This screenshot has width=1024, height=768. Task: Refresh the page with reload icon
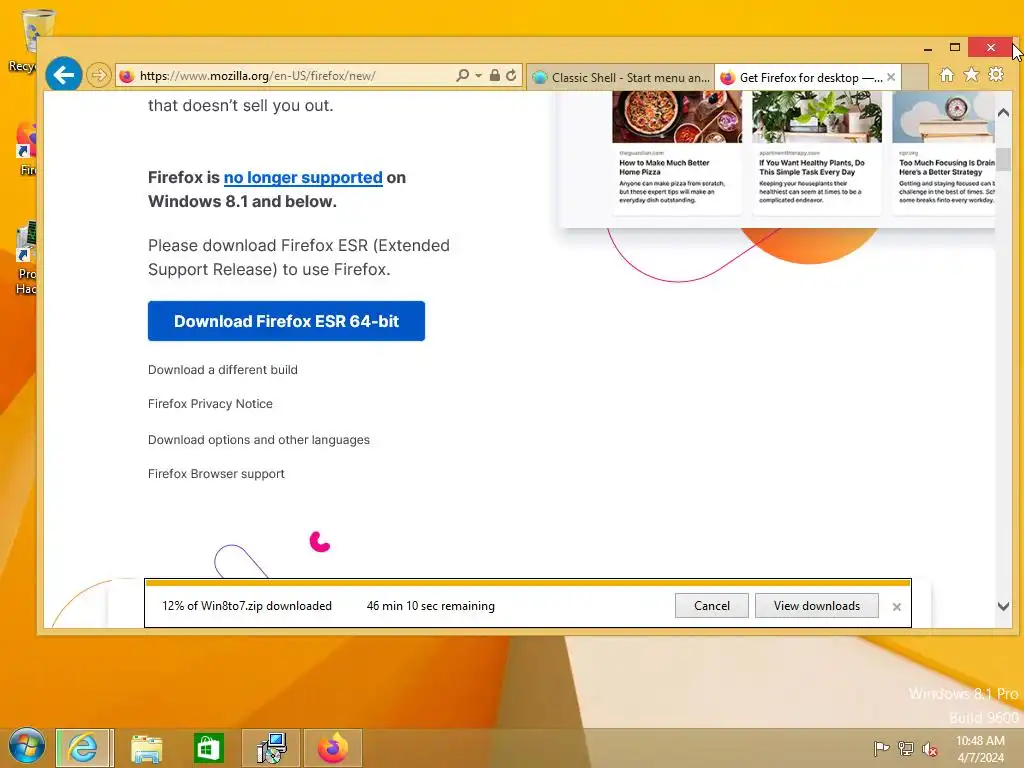[x=511, y=75]
